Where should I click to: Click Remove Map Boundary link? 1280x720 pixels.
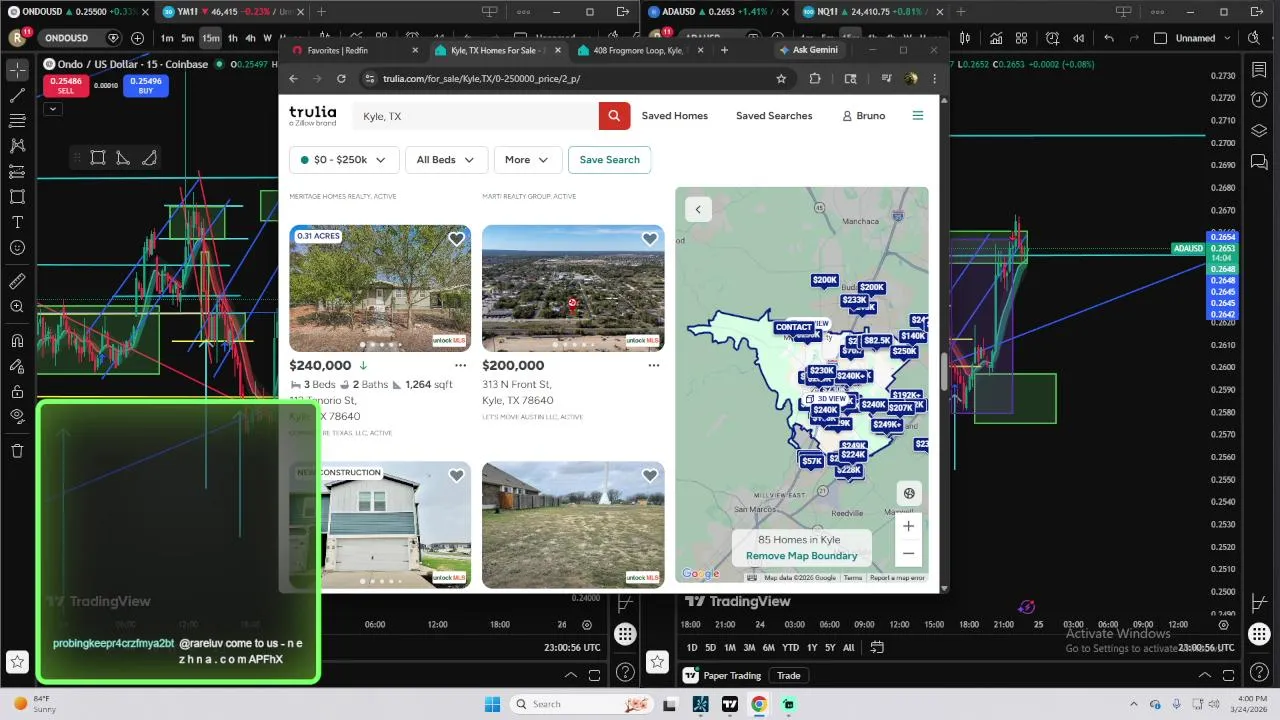click(801, 556)
